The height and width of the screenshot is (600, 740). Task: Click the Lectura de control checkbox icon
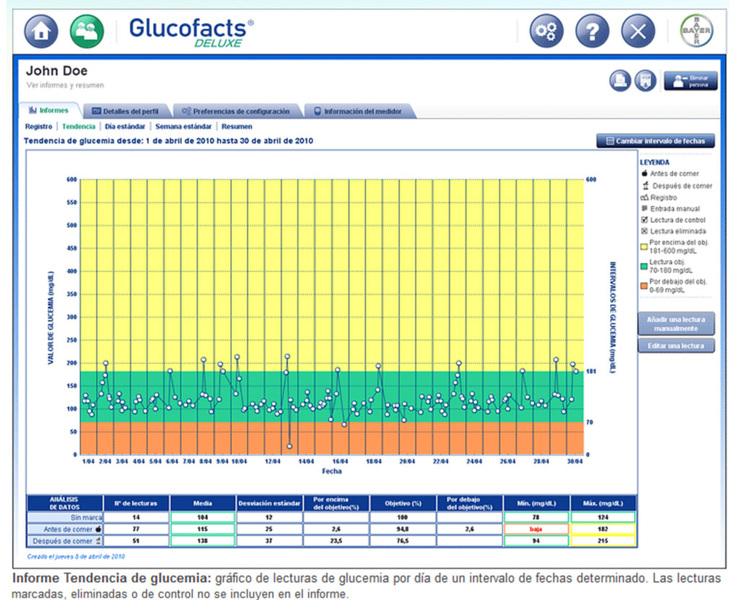(644, 220)
